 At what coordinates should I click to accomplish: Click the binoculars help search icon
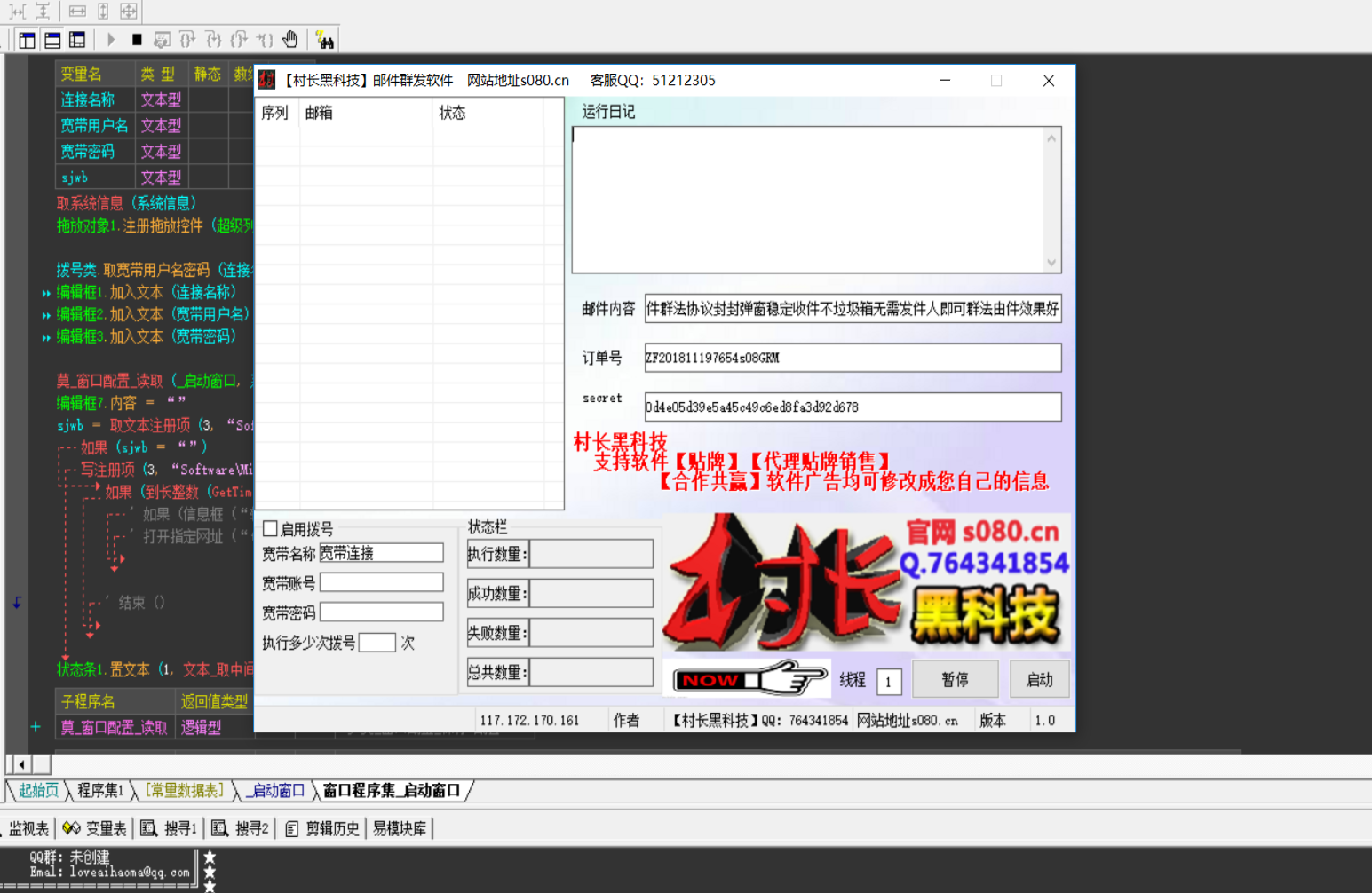[325, 40]
